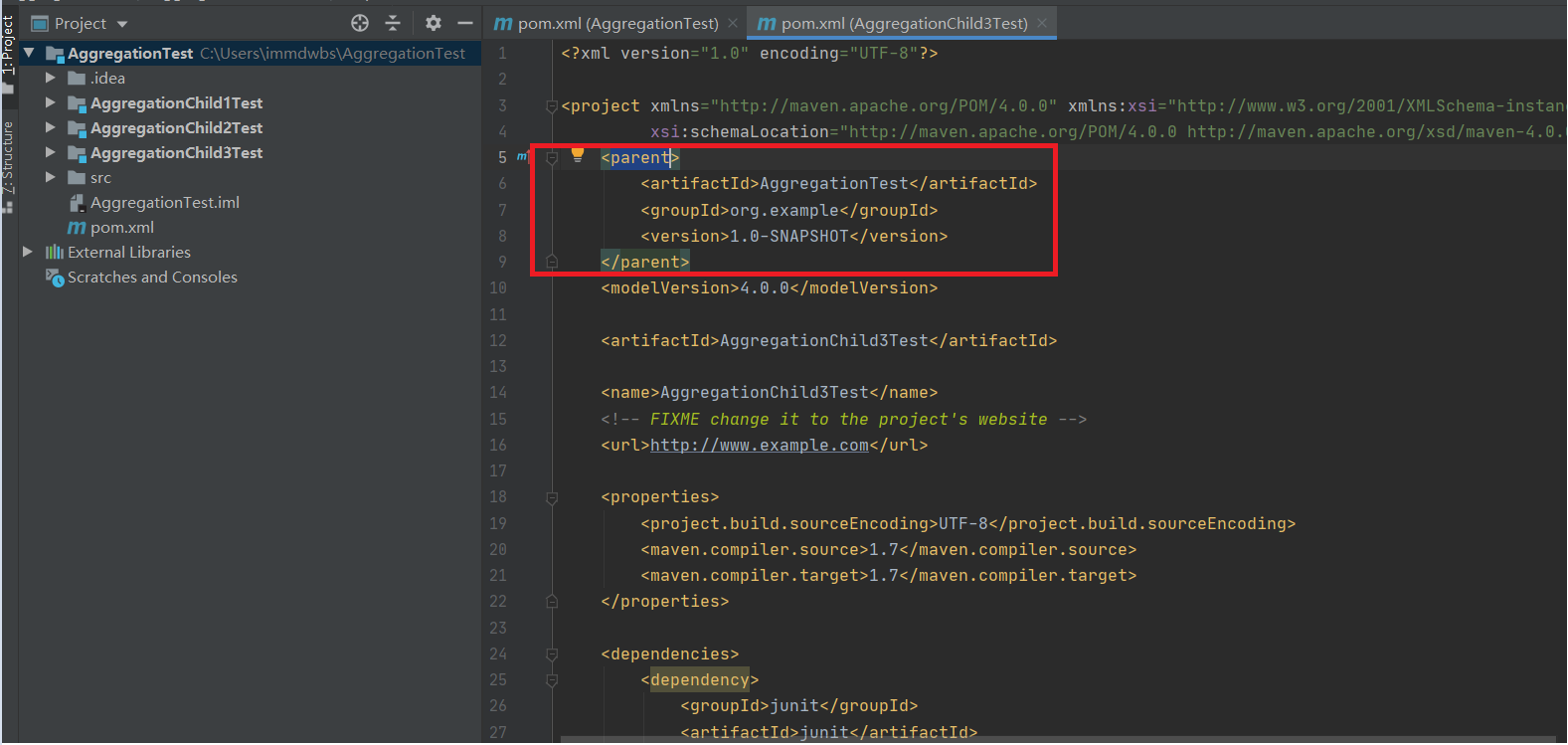1568x745 pixels.
Task: Expand the .idea folder
Action: [50, 78]
